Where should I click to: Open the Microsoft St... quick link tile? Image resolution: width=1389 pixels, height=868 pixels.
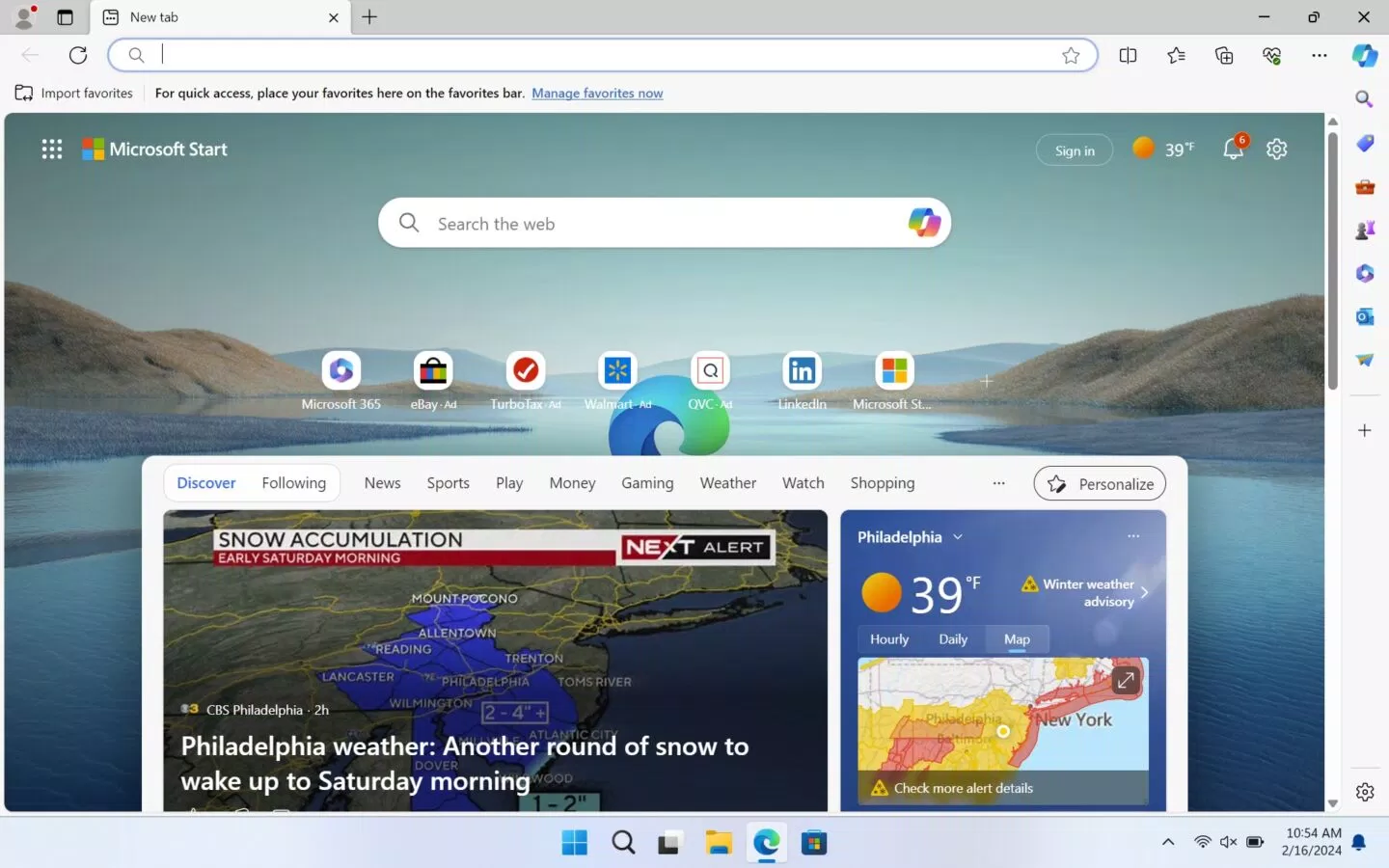(x=894, y=382)
